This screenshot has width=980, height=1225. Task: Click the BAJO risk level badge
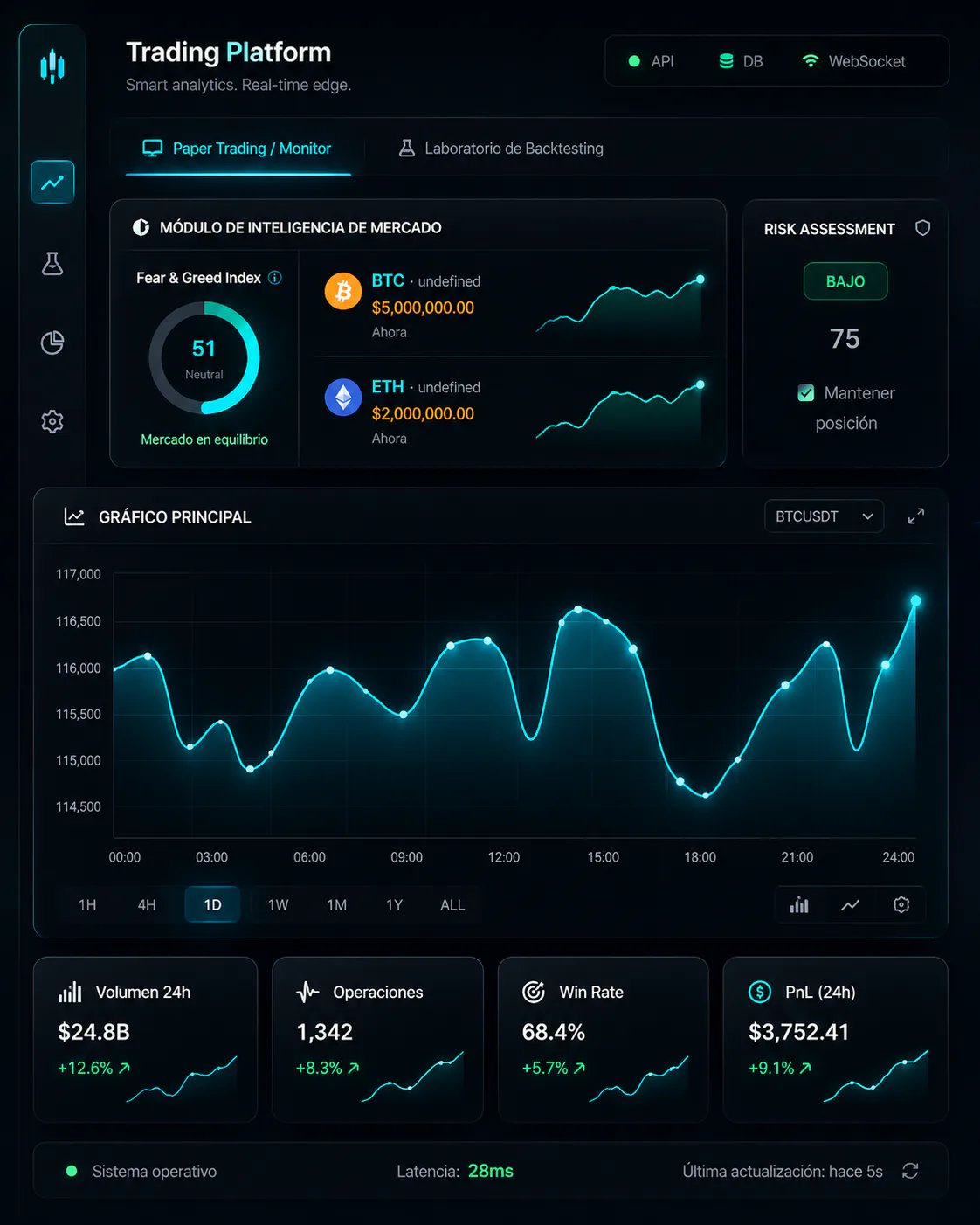pyautogui.click(x=845, y=281)
